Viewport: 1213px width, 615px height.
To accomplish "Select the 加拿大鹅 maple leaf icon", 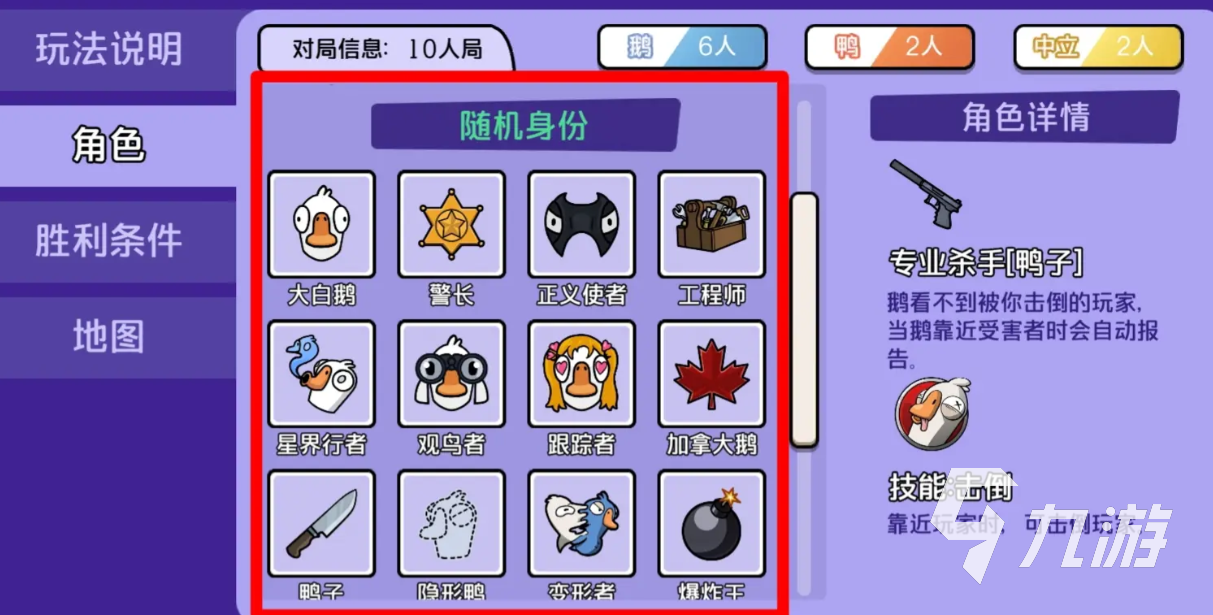I will coord(711,374).
